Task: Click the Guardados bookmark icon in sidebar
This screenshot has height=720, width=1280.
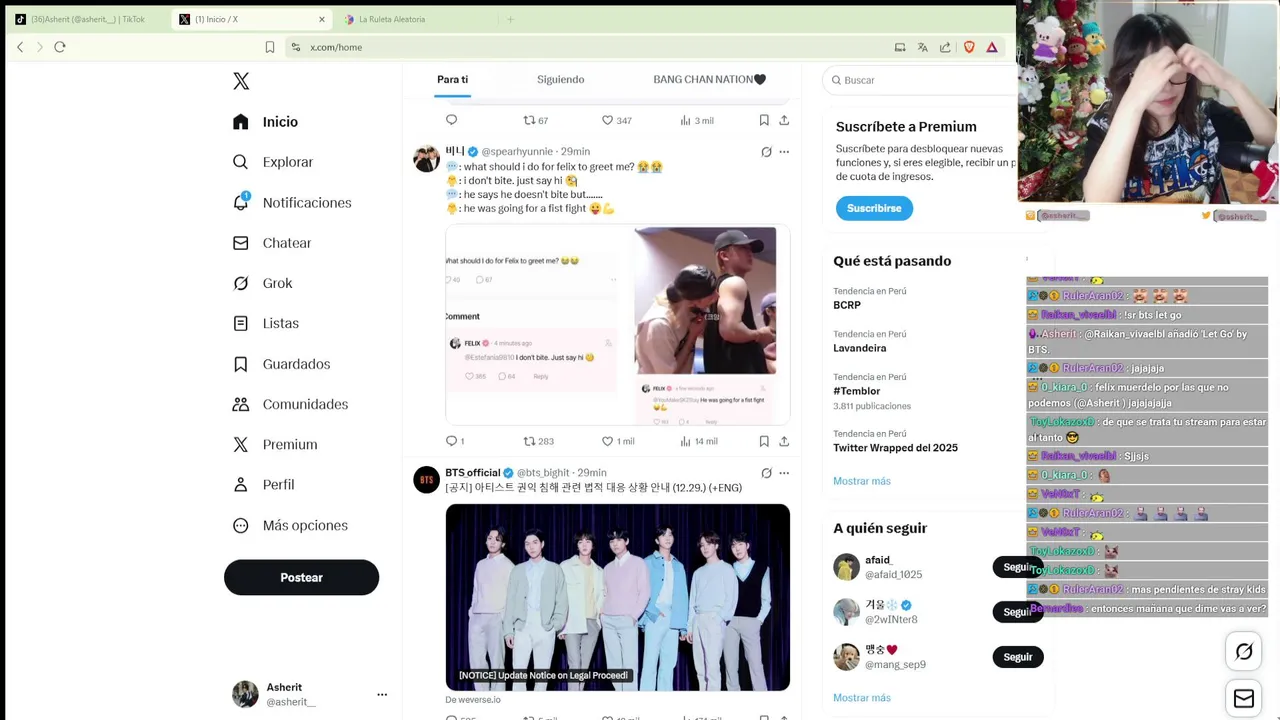Action: [240, 364]
